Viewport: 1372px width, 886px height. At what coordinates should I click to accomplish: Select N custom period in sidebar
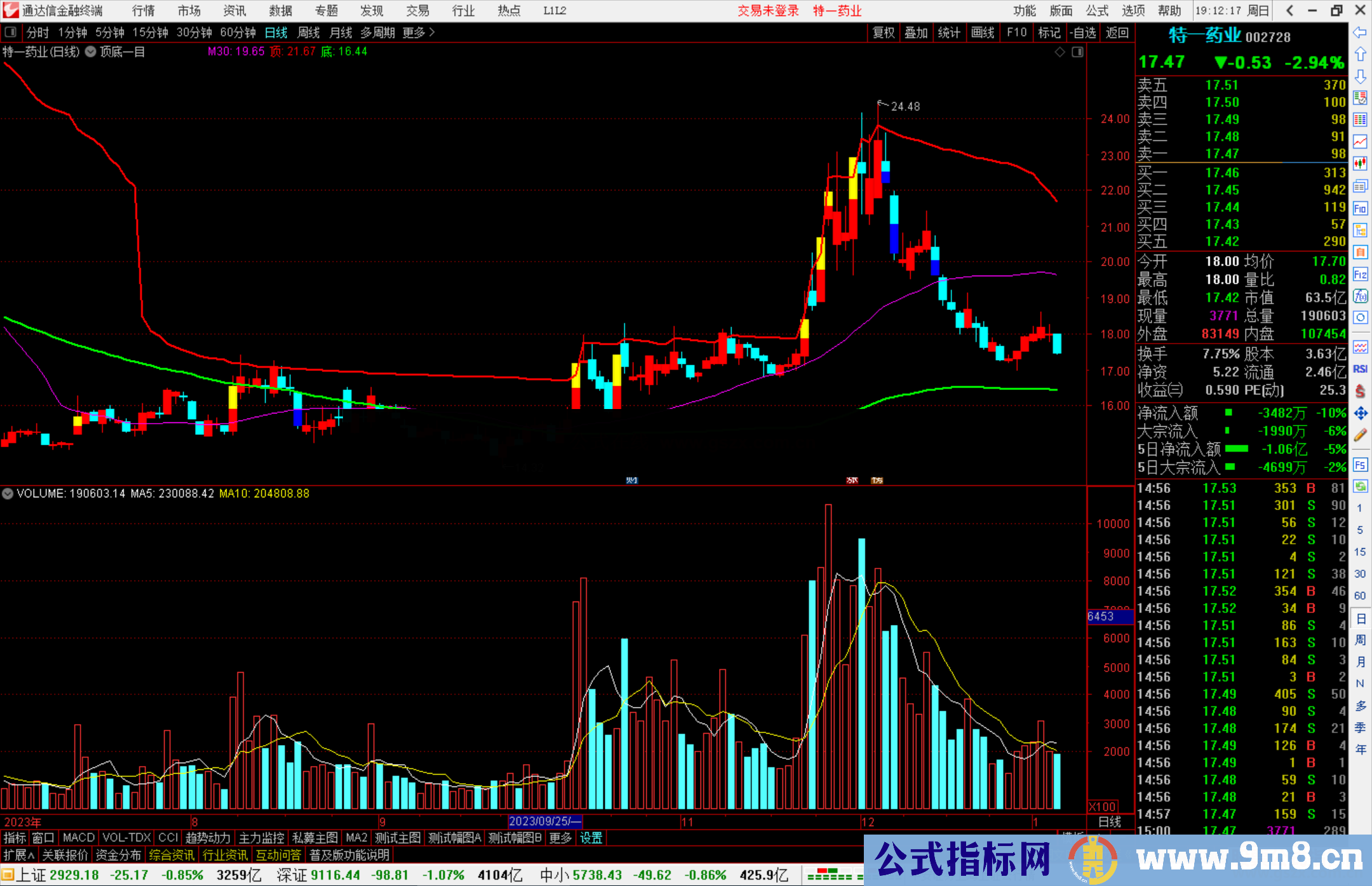click(1360, 683)
